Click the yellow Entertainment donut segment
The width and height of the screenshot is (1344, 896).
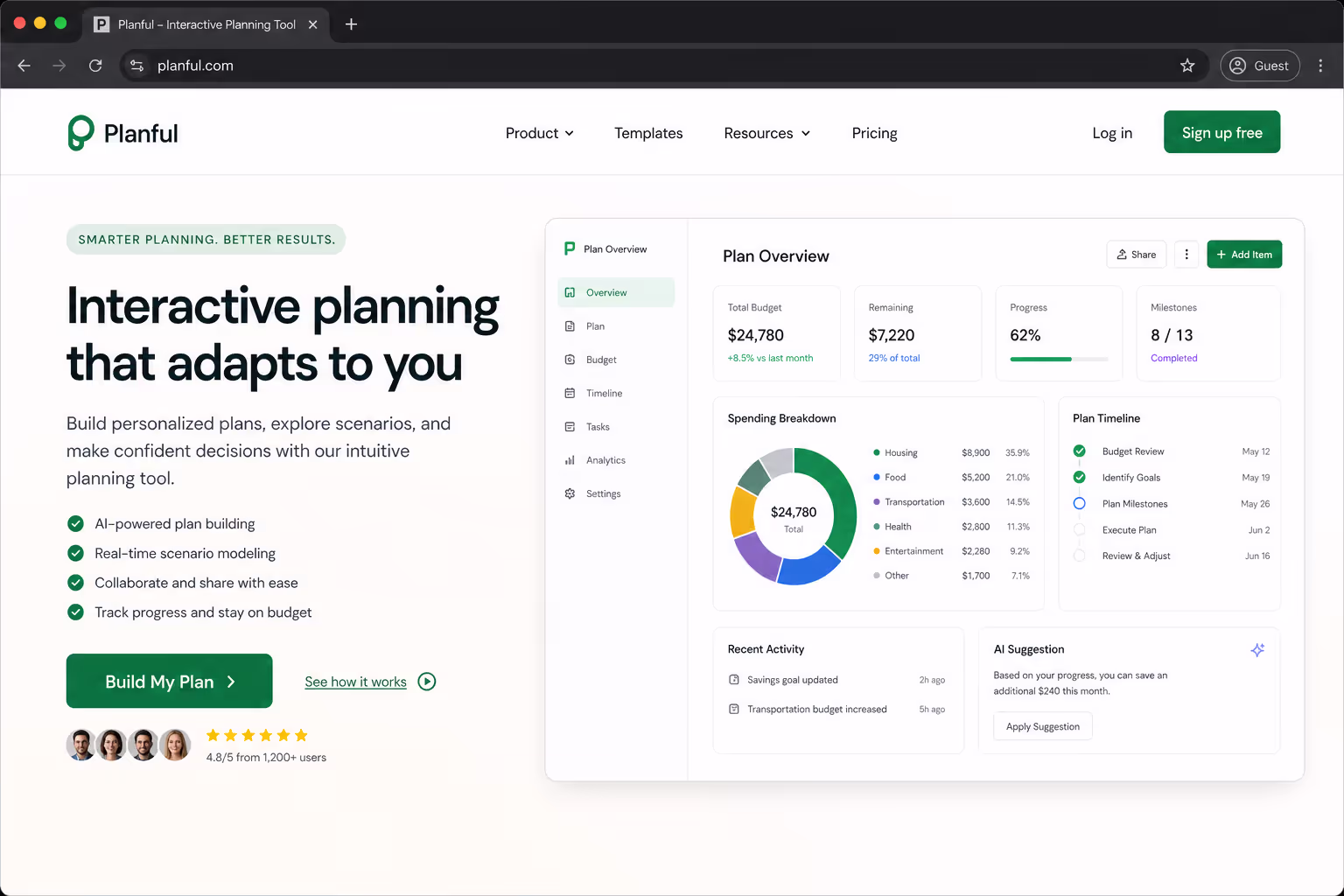pos(742,512)
